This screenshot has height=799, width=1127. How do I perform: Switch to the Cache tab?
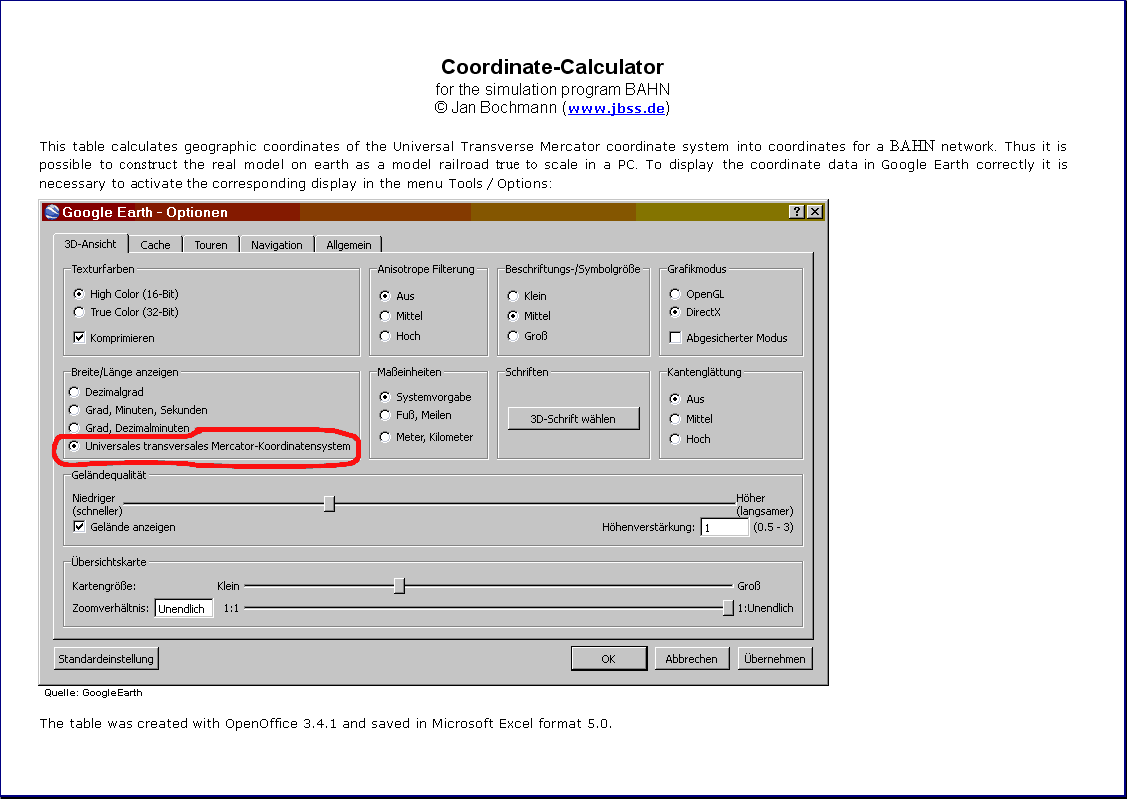(x=155, y=245)
